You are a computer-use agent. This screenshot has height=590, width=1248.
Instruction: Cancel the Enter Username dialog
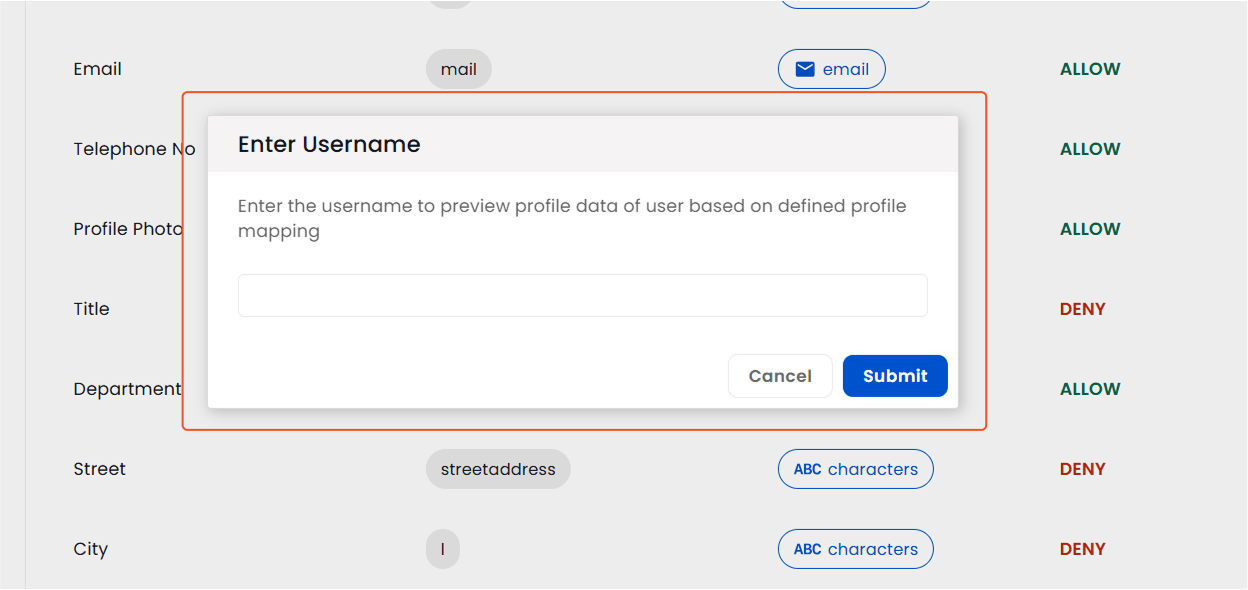coord(780,375)
